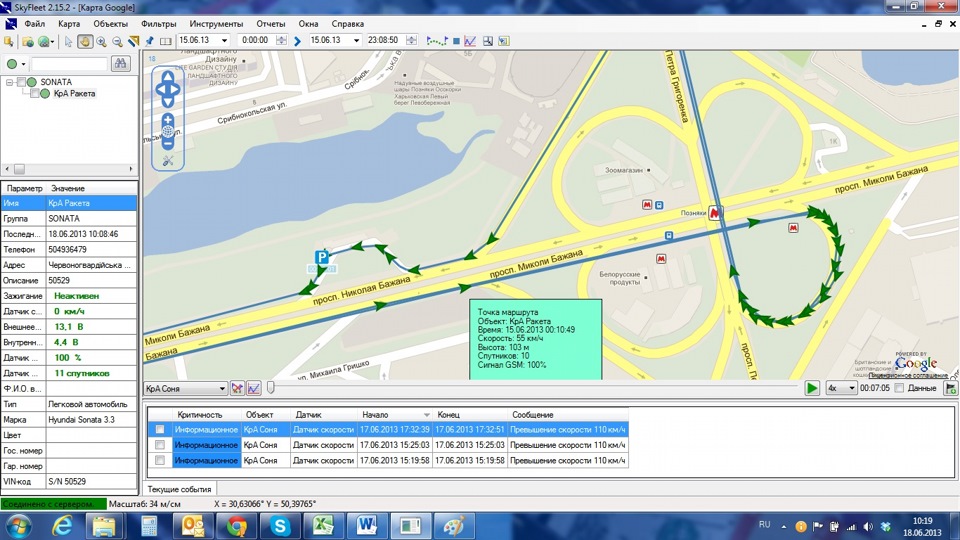
Task: Collapse the SONATA tree node
Action: point(9,82)
